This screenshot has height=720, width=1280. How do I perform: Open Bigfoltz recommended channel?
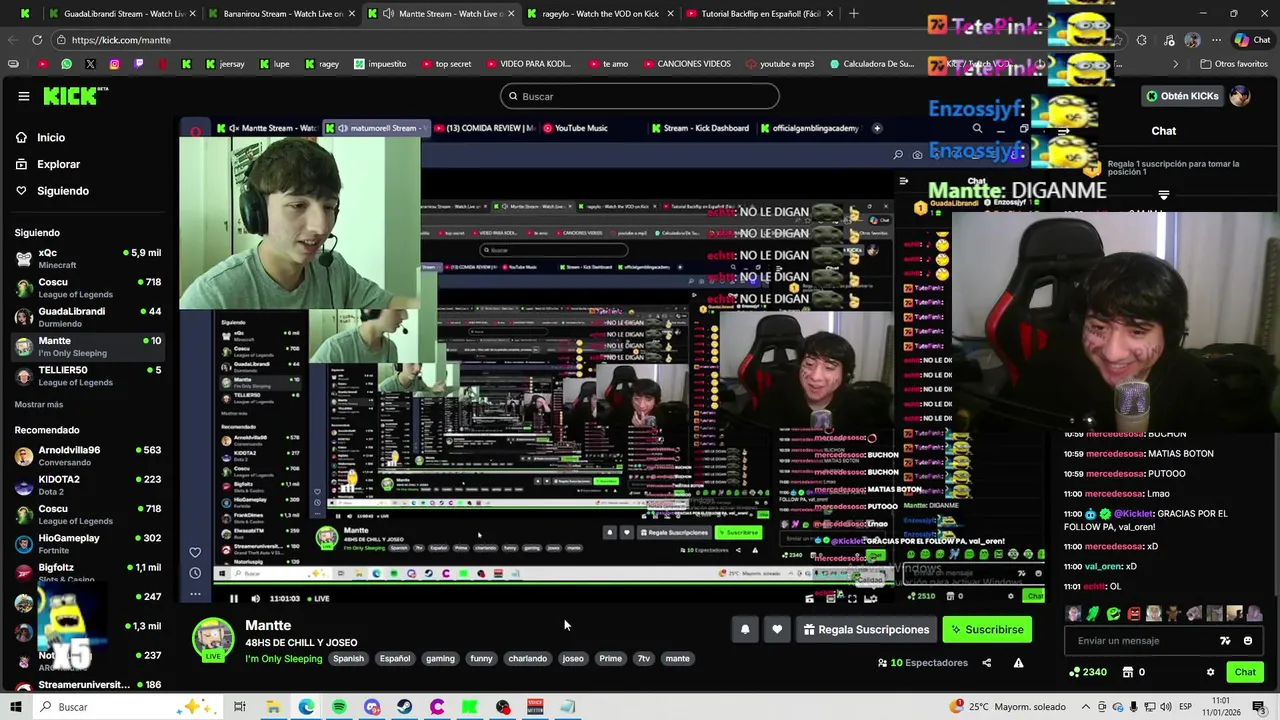[x=88, y=572]
